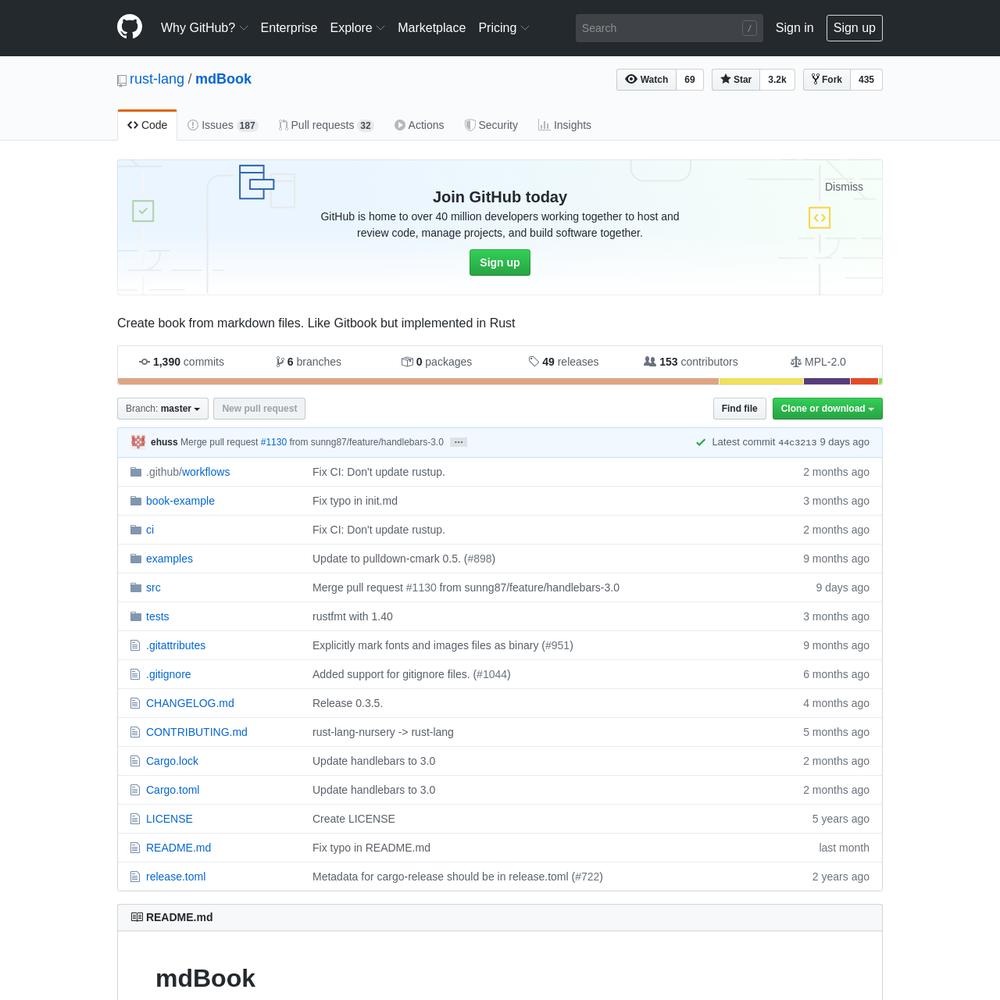Click the Star button
This screenshot has width=1000, height=1000.
736,80
